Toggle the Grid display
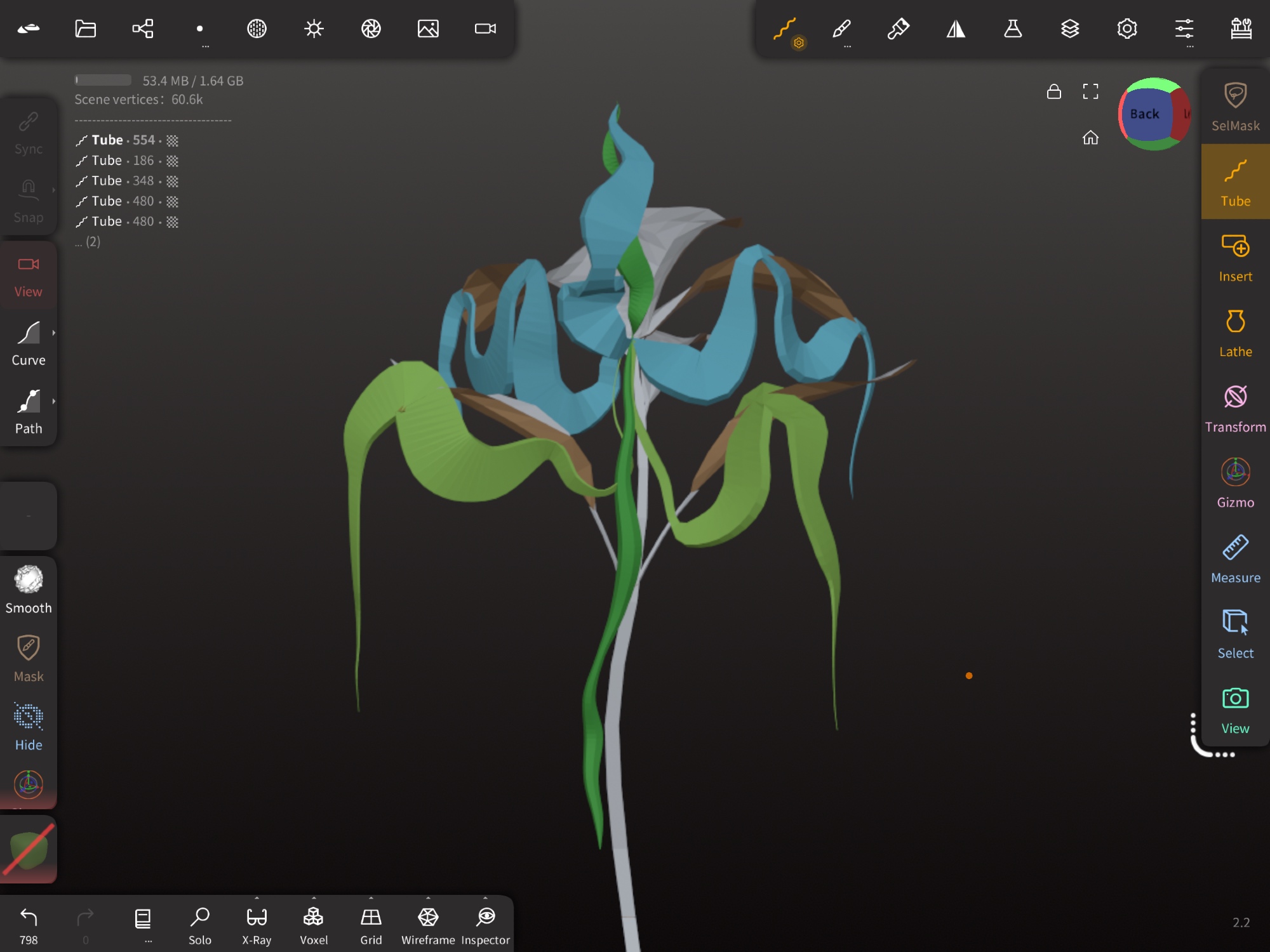 [x=371, y=925]
